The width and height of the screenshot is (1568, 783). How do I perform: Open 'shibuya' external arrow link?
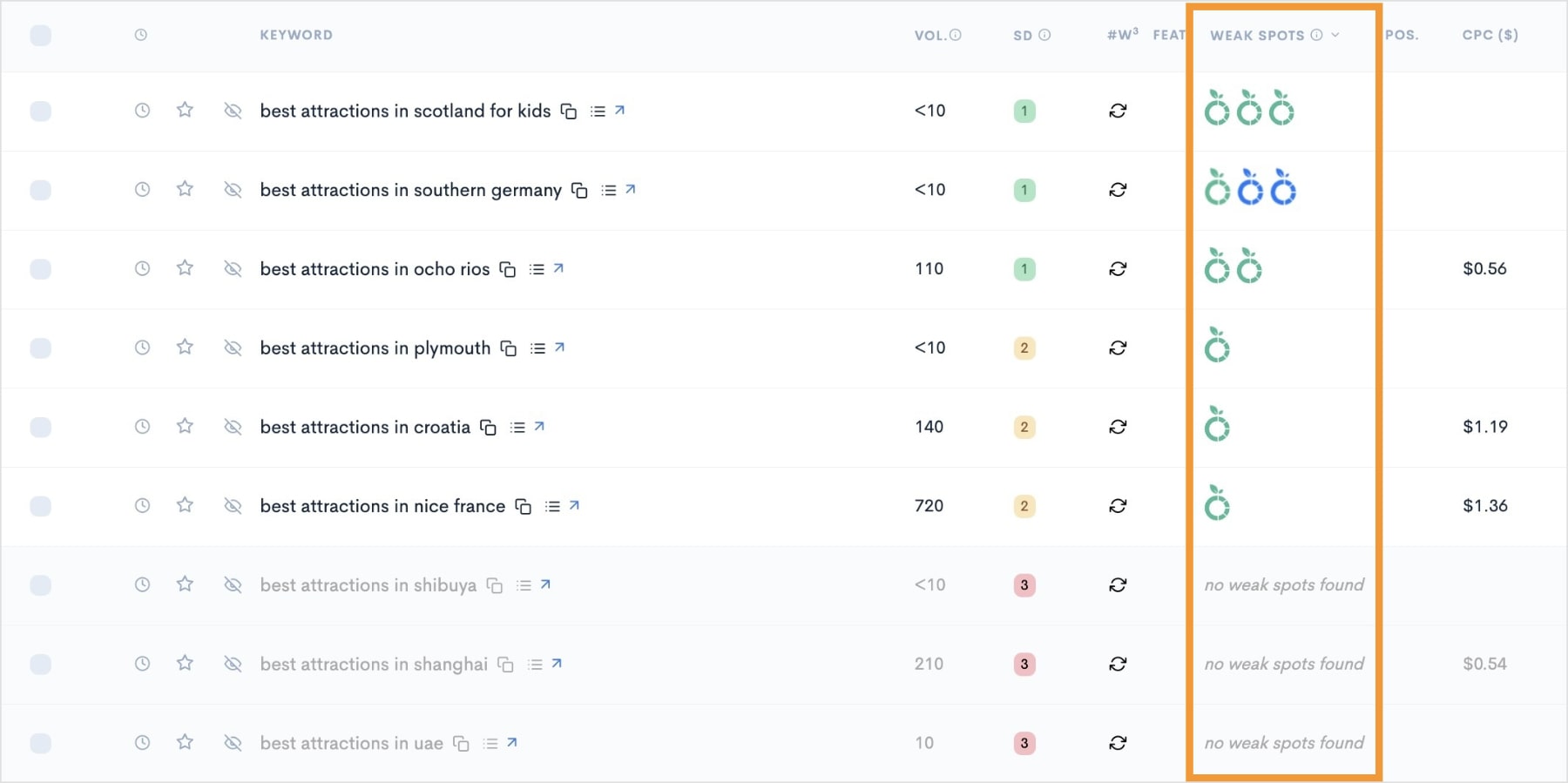point(546,584)
